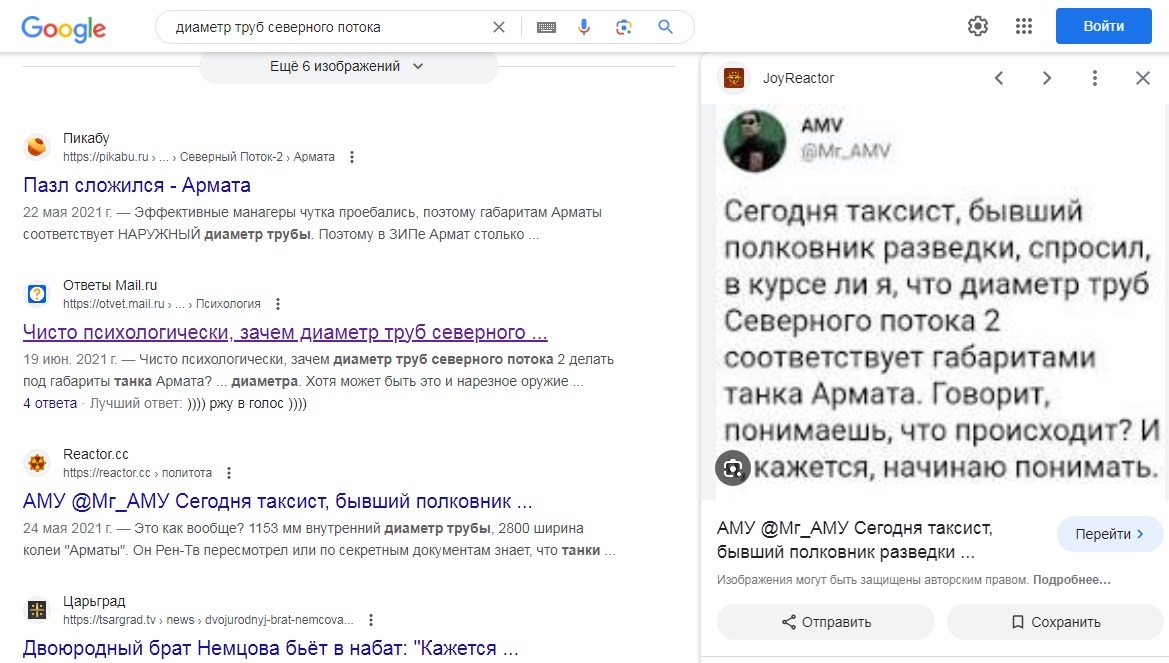Search inside image with Lens icon

[x=733, y=468]
